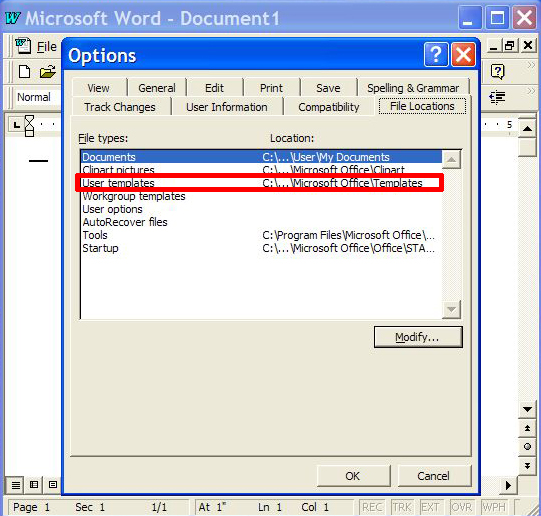Screen dimensions: 541x516
Task: Switch to the Compatibility tab
Action: 329,107
